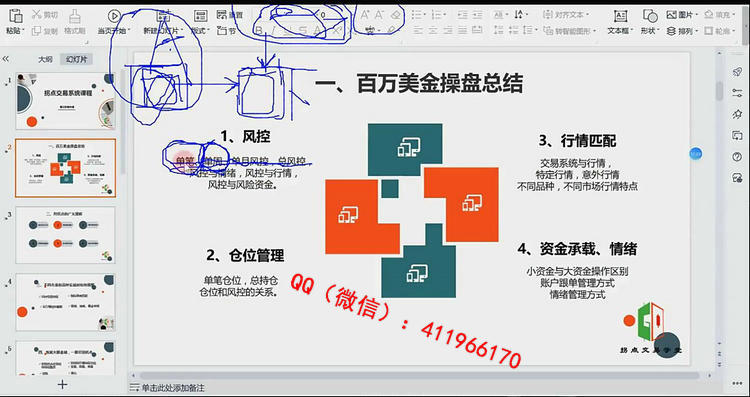This screenshot has height=397, width=750.
Task: Open the Arrange (排列) dropdown
Action: (x=682, y=31)
